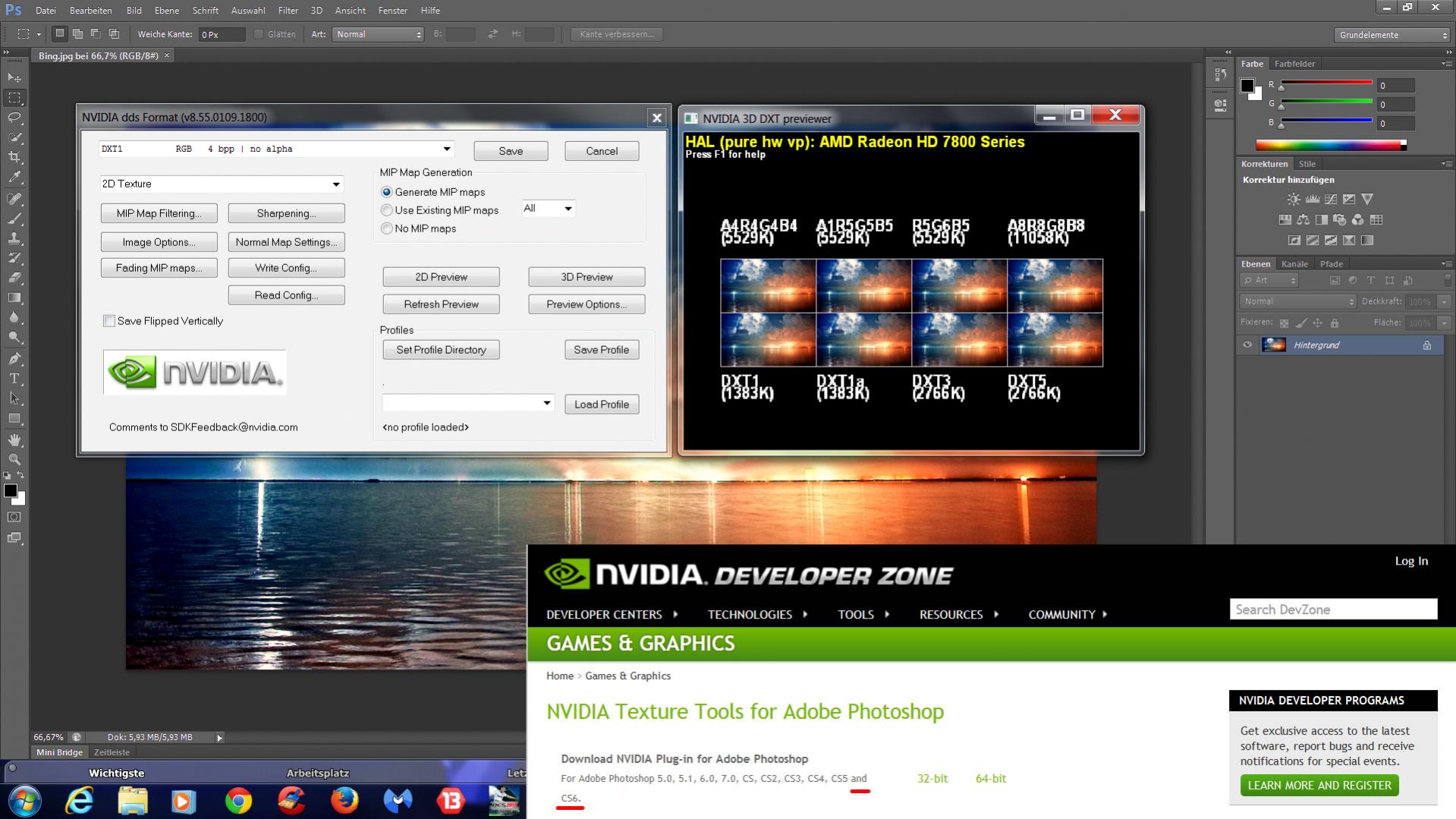Screen dimensions: 1456x819
Task: Click the 3D Preview button
Action: point(586,277)
